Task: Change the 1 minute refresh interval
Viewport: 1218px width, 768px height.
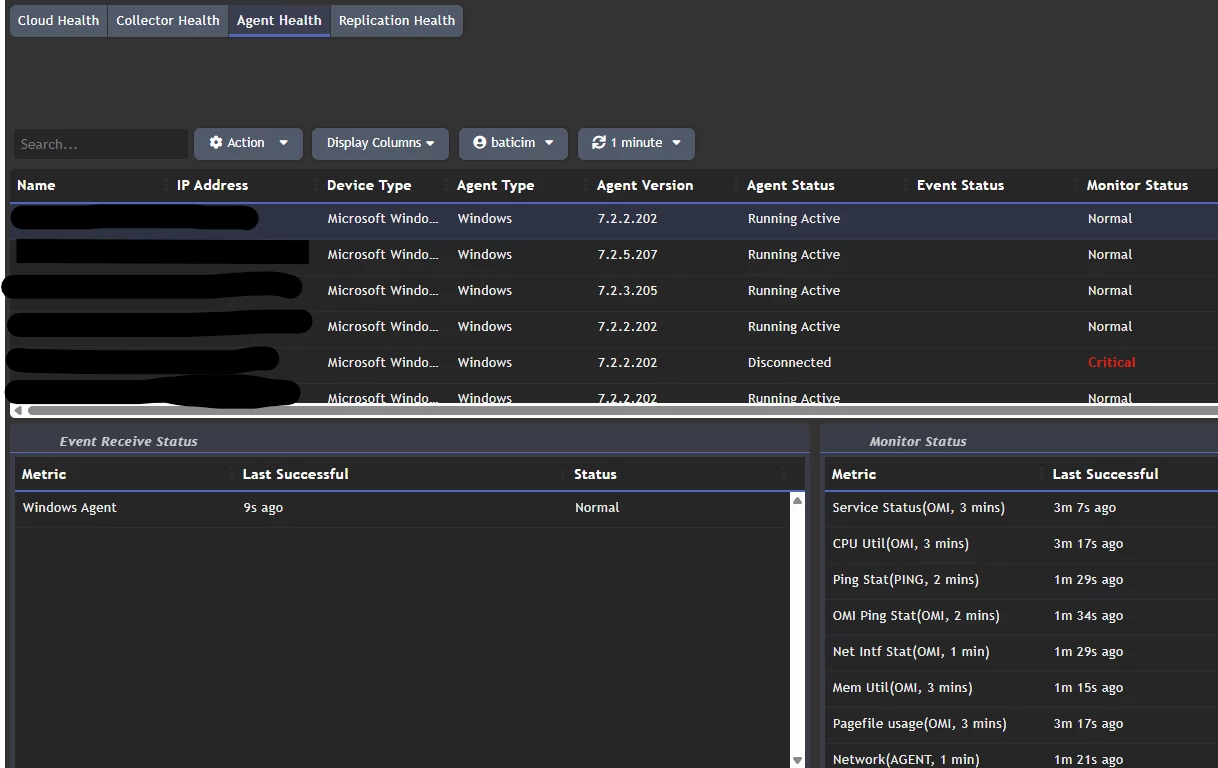Action: click(x=636, y=143)
